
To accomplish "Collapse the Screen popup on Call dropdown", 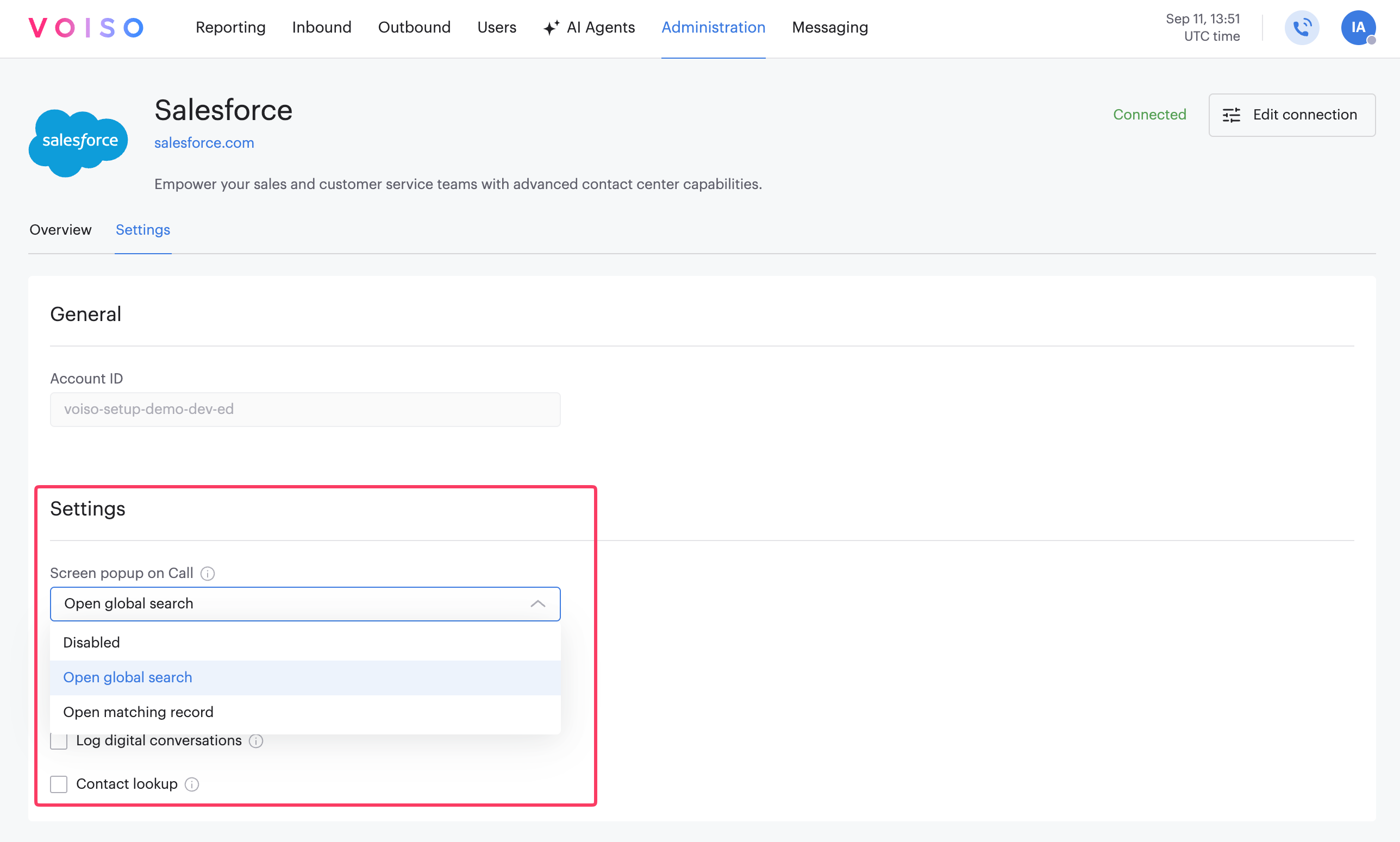I will (x=305, y=604).
